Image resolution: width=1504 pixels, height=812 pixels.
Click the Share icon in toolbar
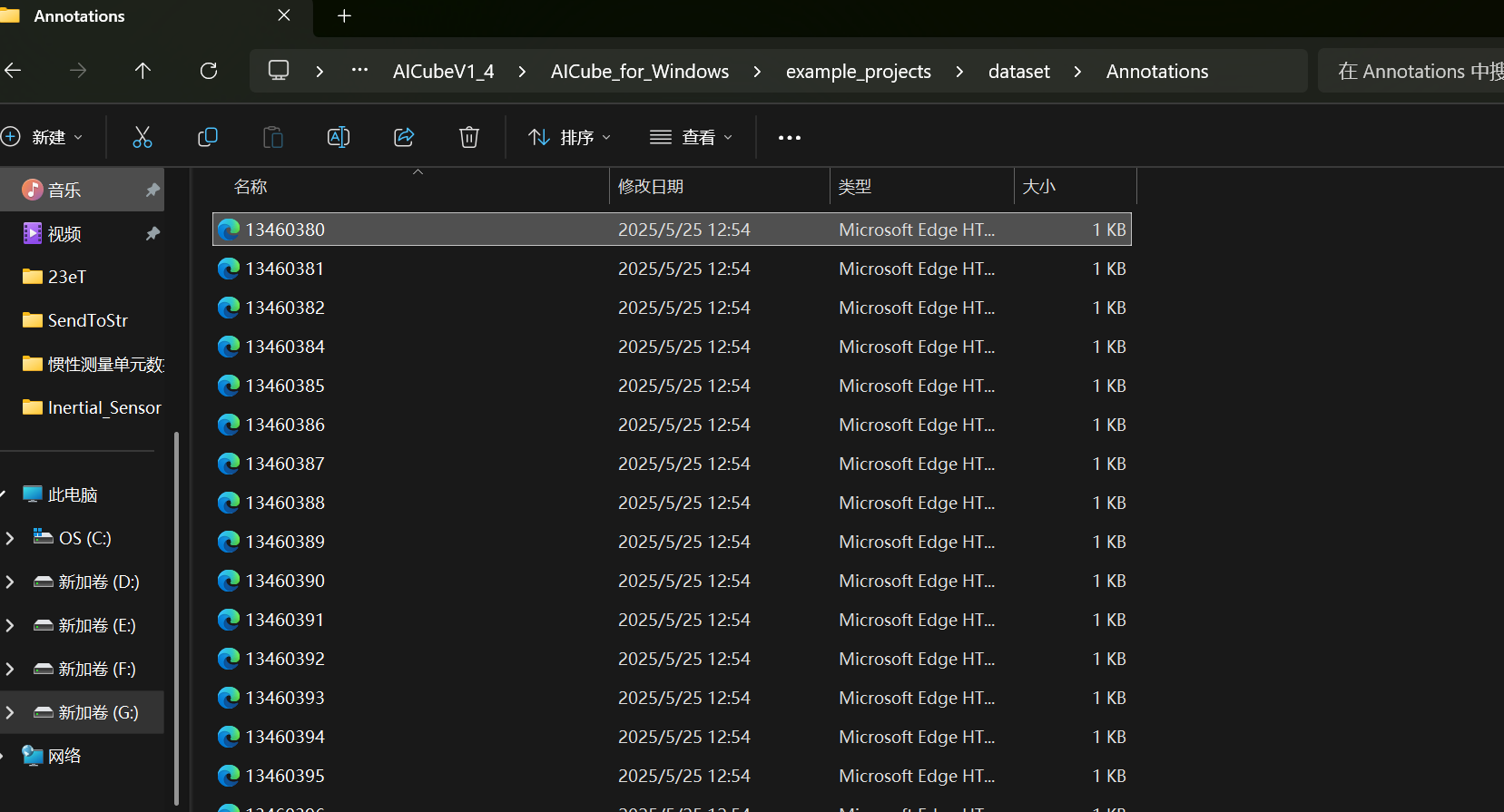click(x=404, y=137)
